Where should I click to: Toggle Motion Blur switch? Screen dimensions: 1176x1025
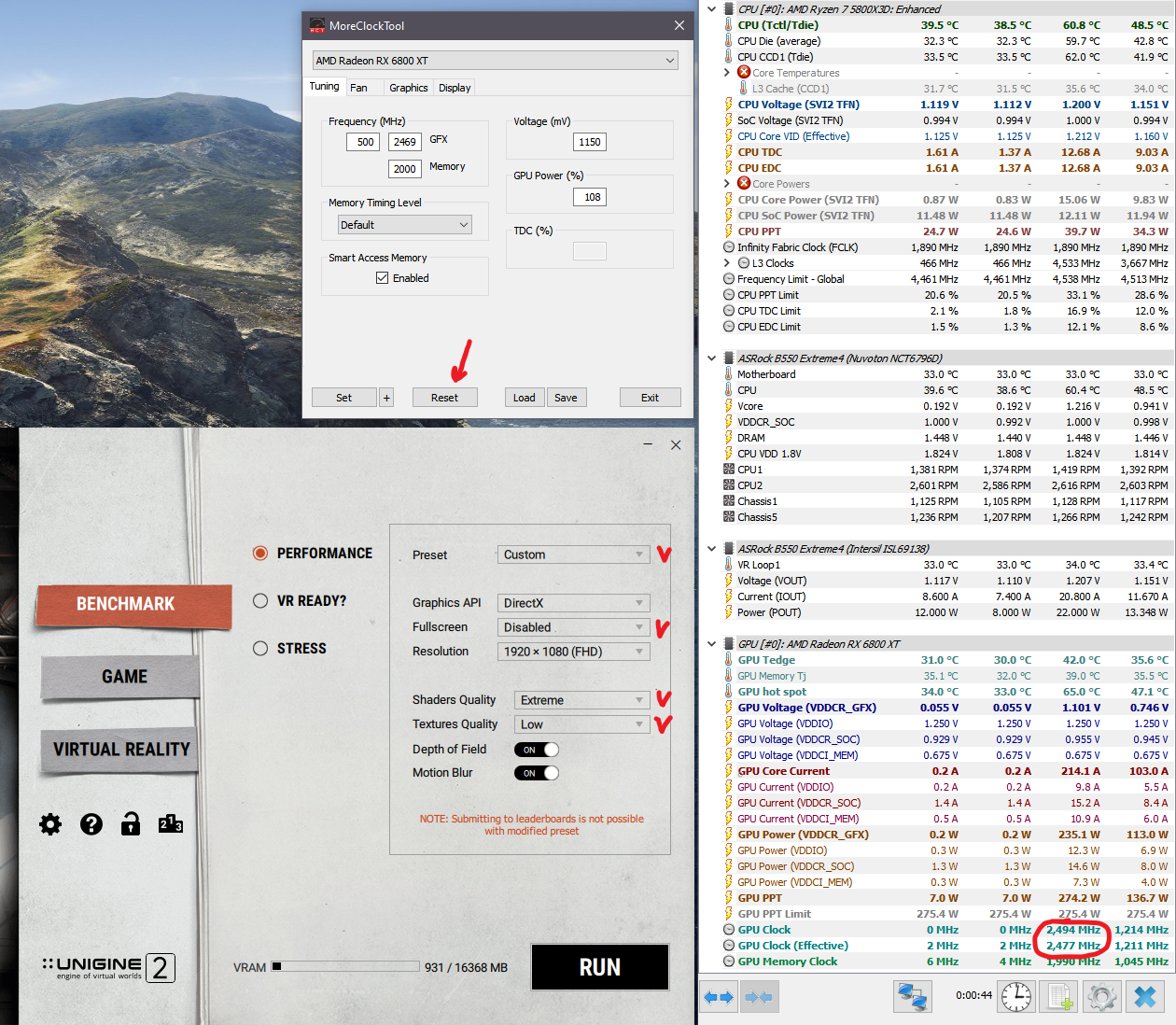tap(537, 773)
